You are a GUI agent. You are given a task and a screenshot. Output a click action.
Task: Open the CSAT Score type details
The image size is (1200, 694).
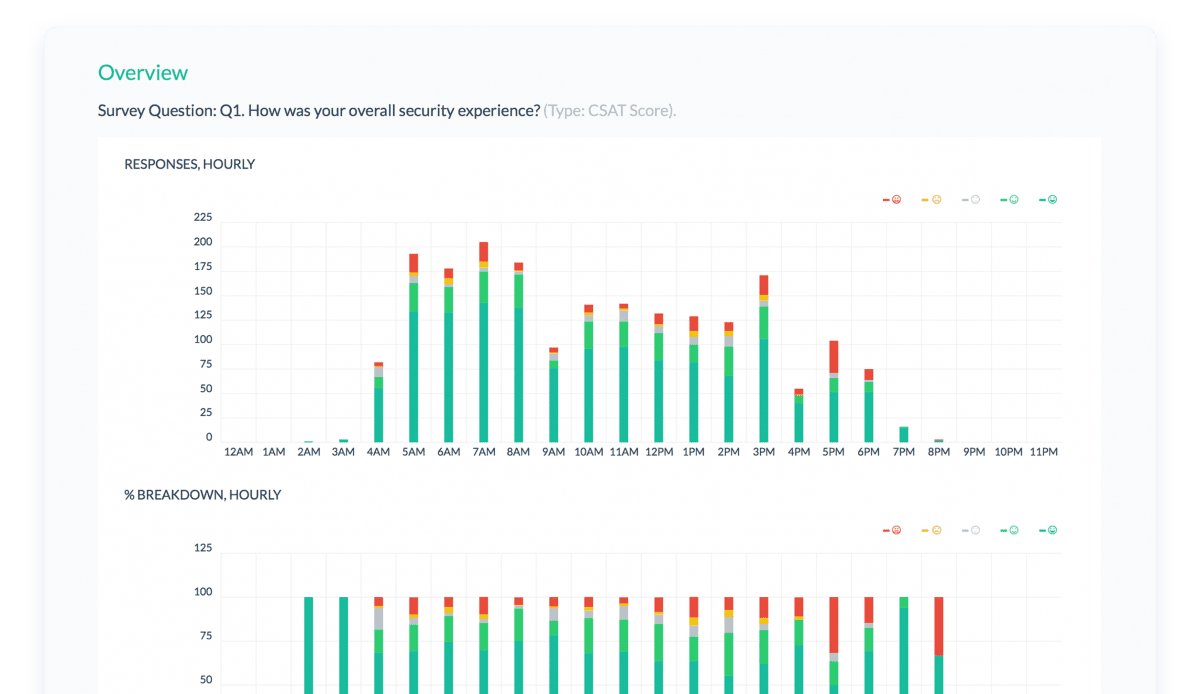click(x=610, y=110)
